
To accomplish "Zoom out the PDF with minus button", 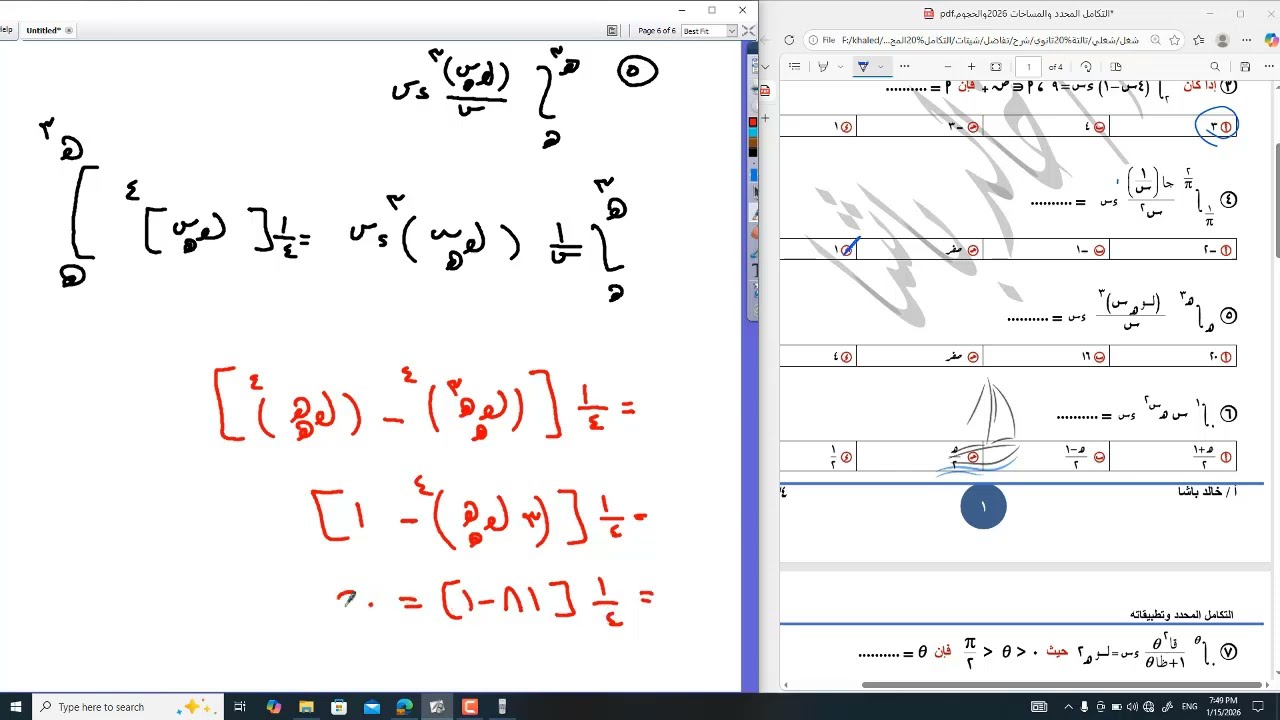I will (948, 66).
